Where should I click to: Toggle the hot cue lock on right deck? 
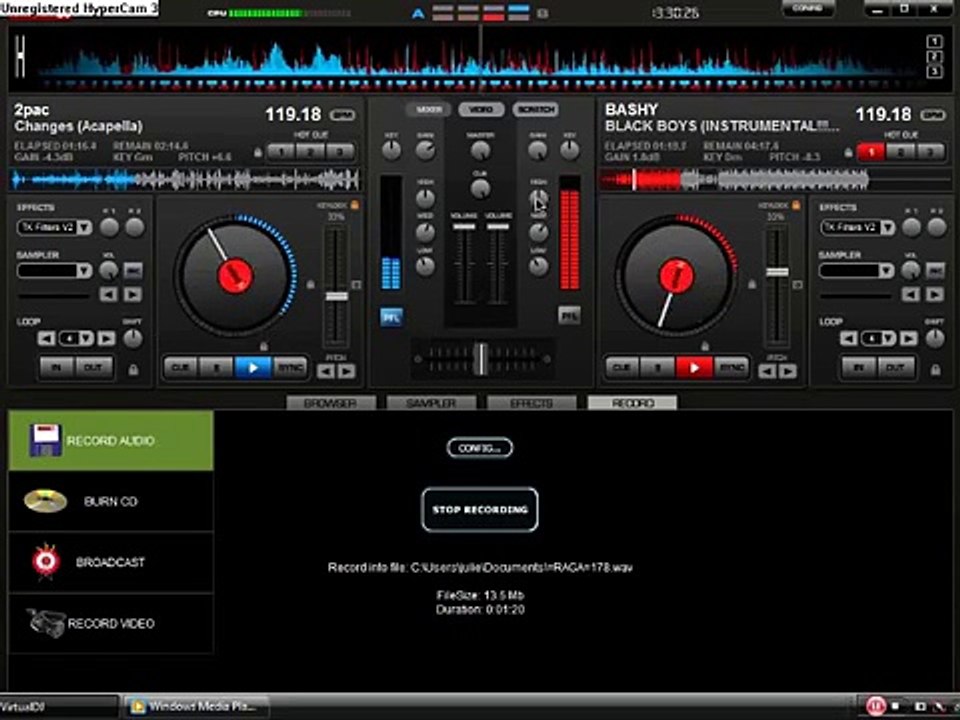click(x=849, y=152)
